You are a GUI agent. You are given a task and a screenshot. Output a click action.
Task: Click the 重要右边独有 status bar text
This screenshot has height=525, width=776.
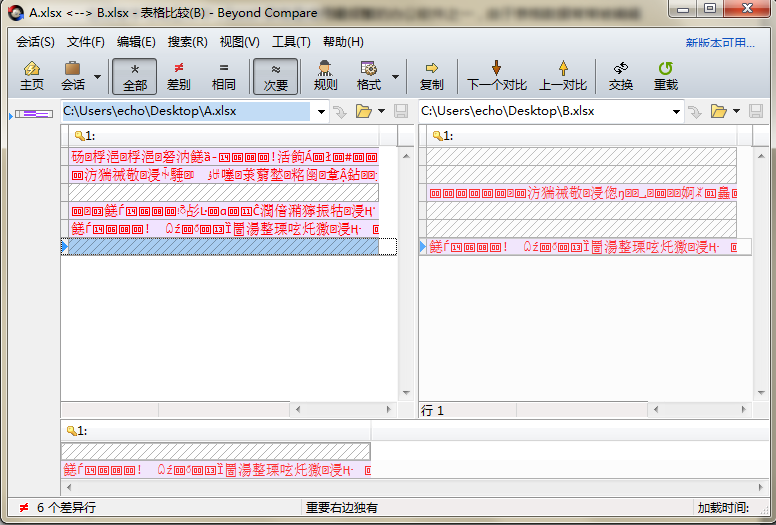tap(341, 508)
